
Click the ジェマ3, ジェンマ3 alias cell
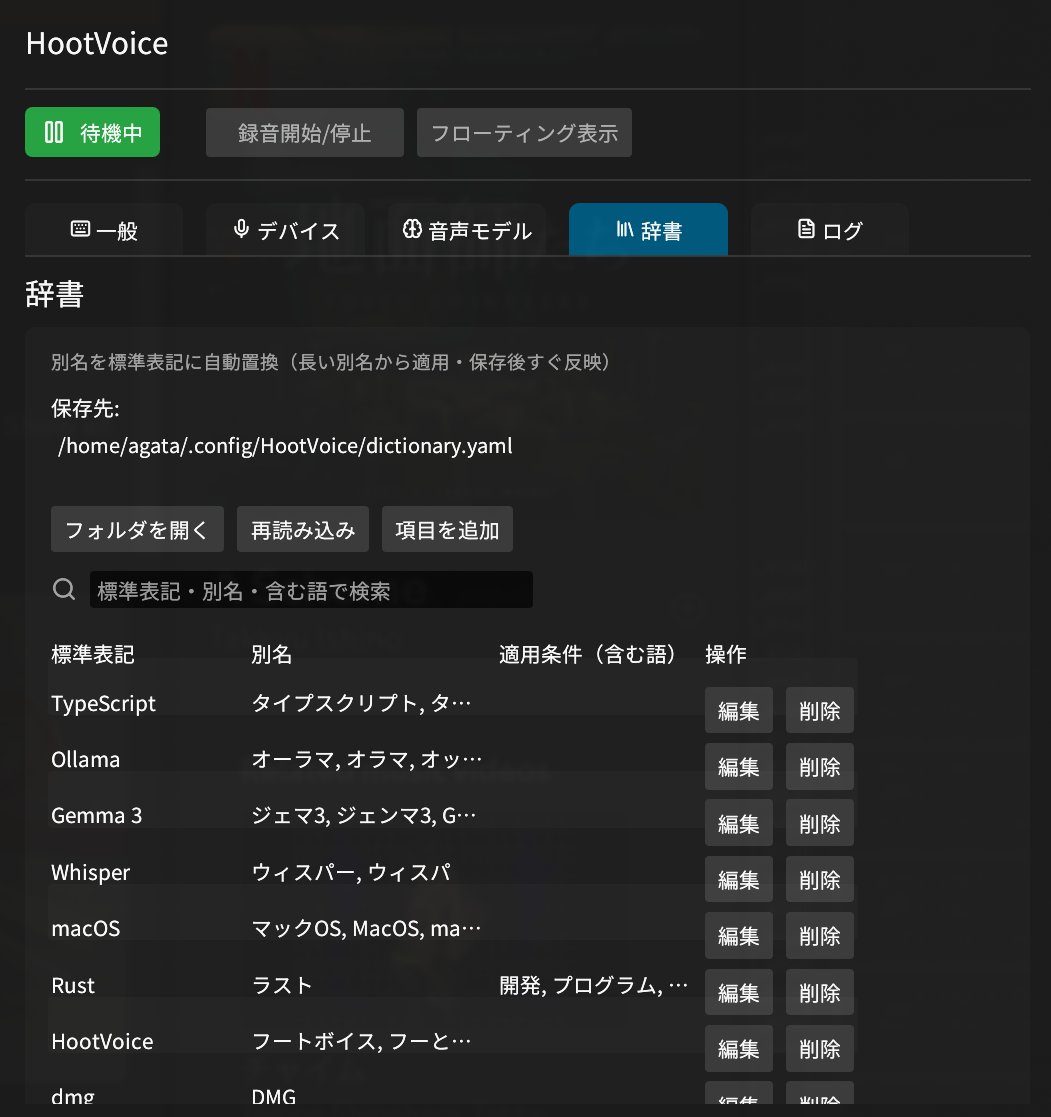pyautogui.click(x=363, y=815)
